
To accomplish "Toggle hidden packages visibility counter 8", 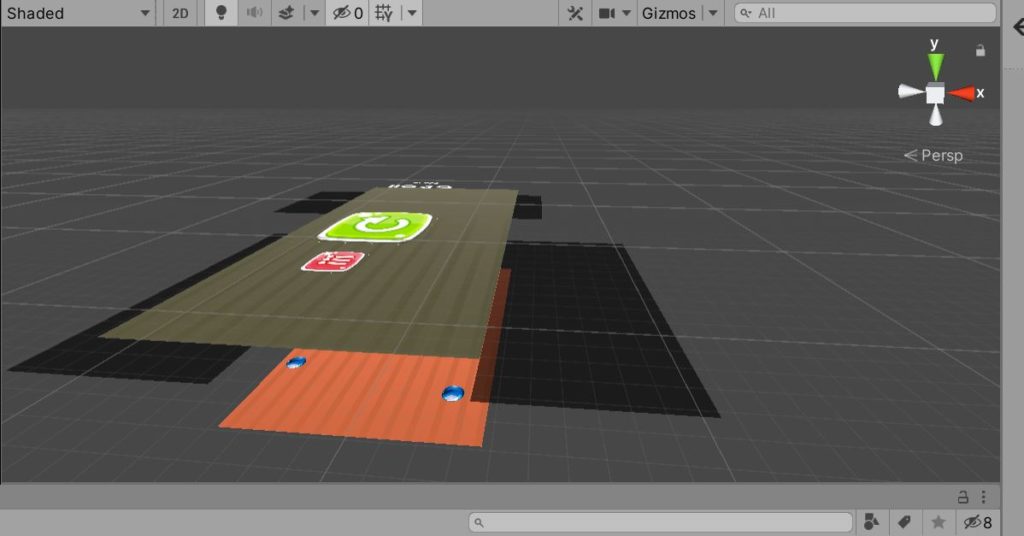I will pos(978,522).
